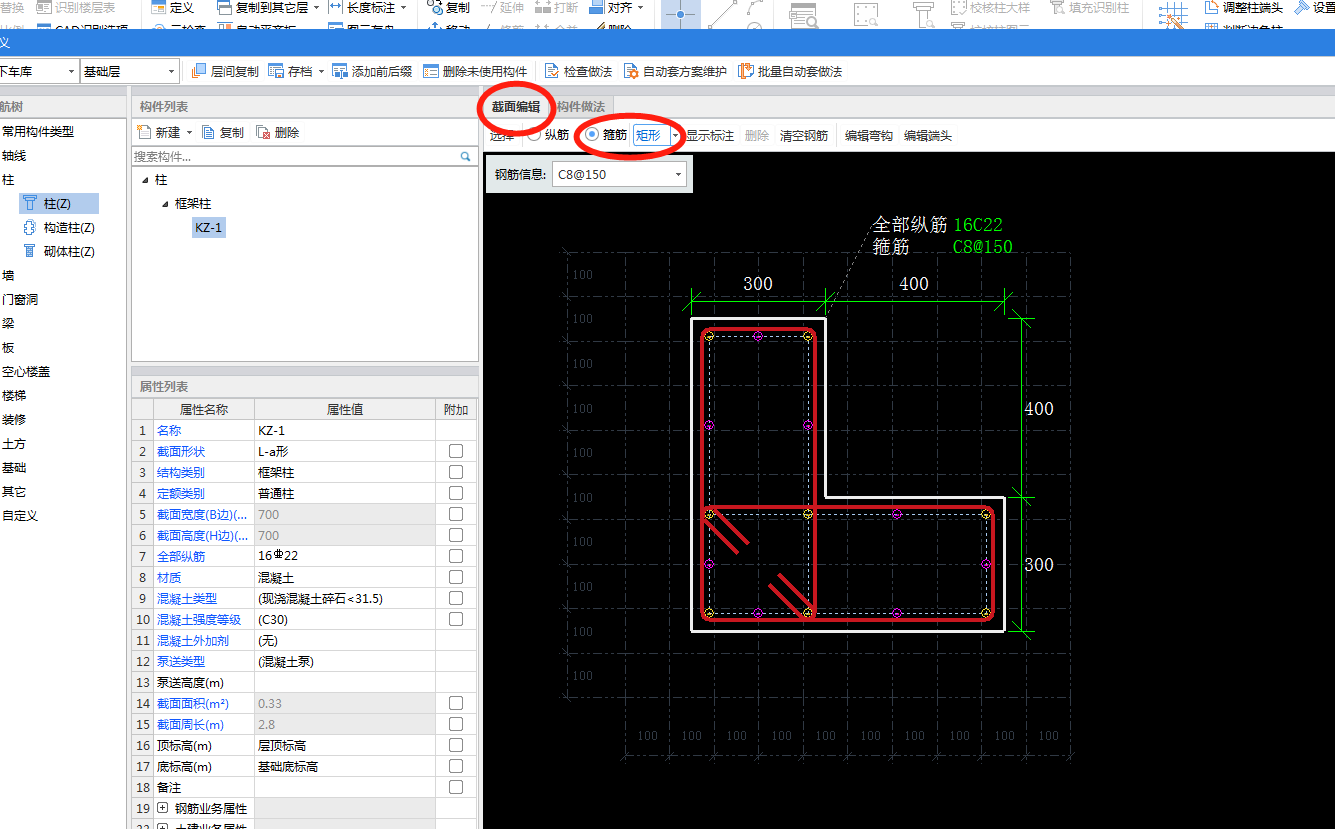This screenshot has width=1335, height=829.
Task: Select 门窗洞 category in navigation tree
Action: point(20,299)
